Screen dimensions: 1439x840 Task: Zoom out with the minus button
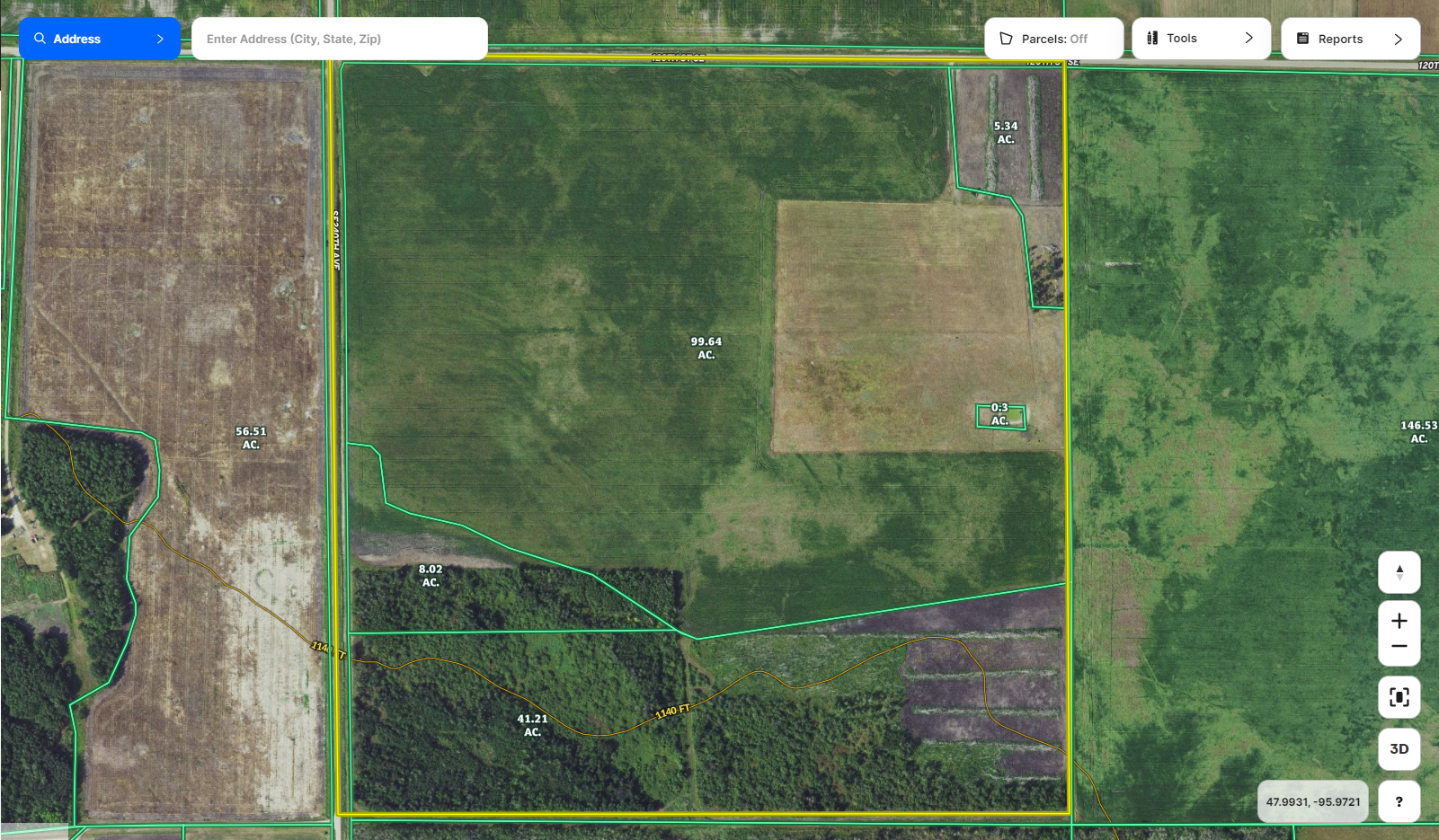pos(1399,647)
